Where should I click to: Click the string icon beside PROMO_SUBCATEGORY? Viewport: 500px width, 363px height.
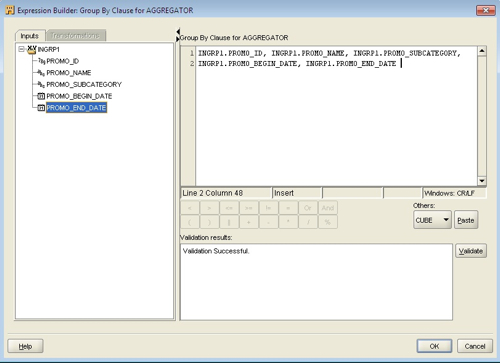point(41,84)
